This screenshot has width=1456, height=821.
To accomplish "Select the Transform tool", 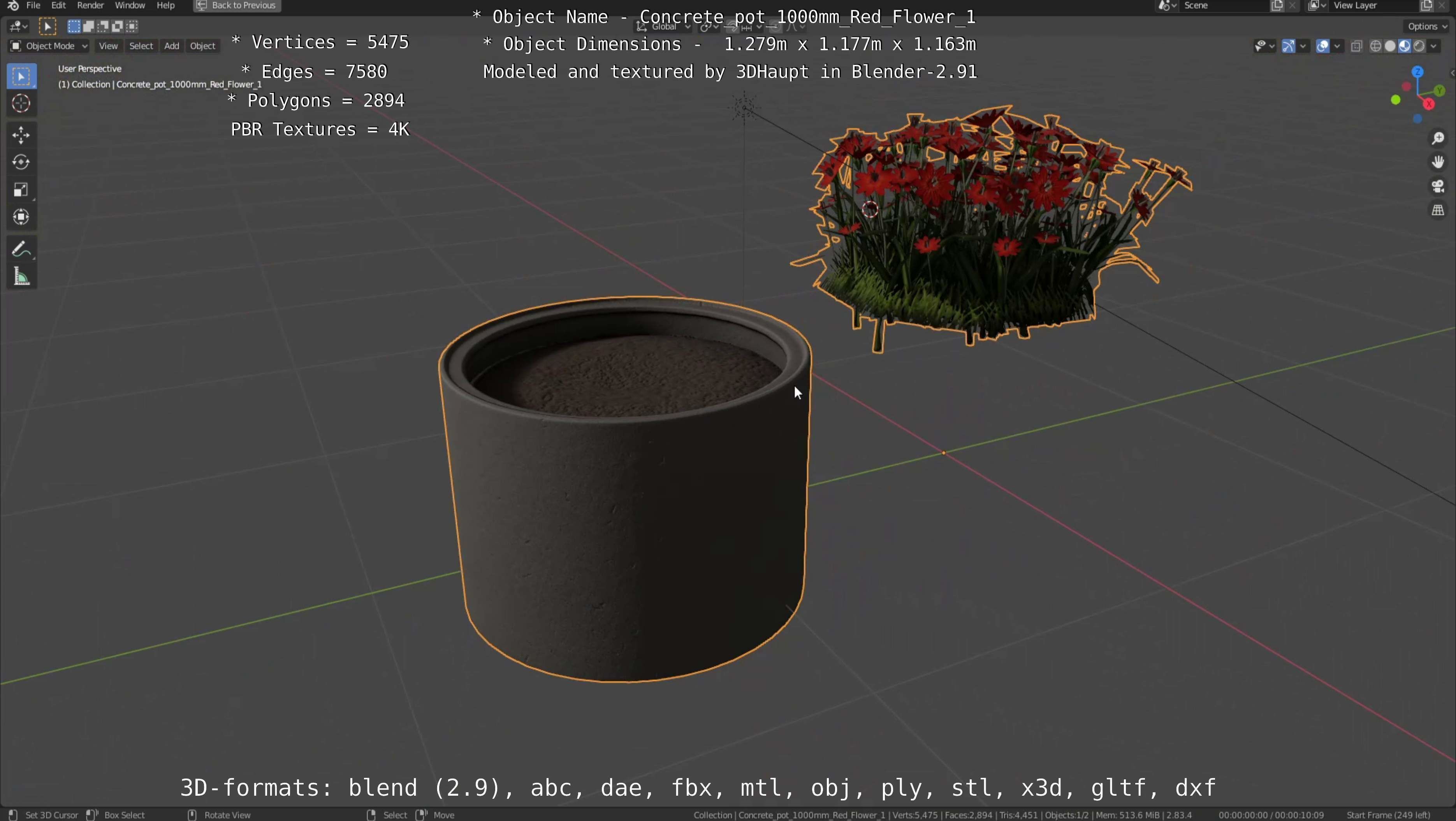I will 21,217.
